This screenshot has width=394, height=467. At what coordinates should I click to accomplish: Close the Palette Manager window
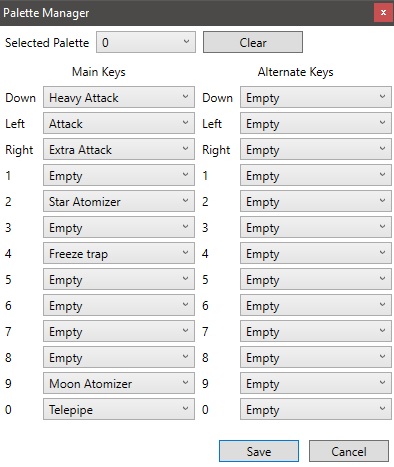pos(383,13)
